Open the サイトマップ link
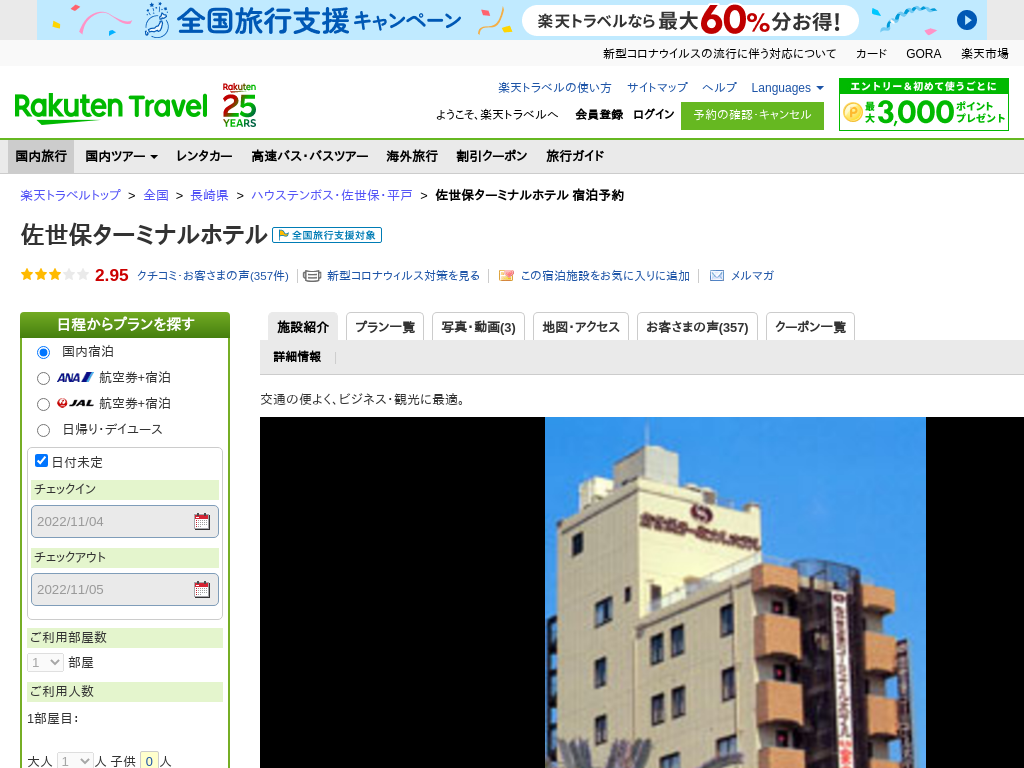 coord(658,88)
